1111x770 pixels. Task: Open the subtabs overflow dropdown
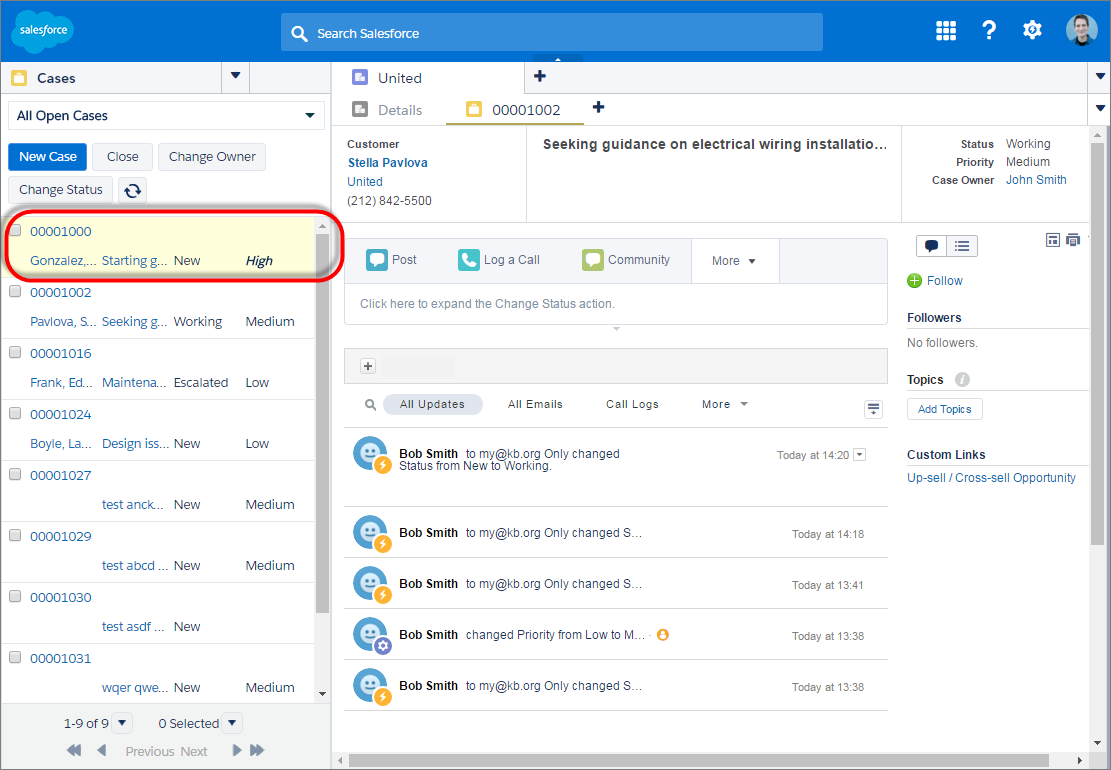(1100, 108)
